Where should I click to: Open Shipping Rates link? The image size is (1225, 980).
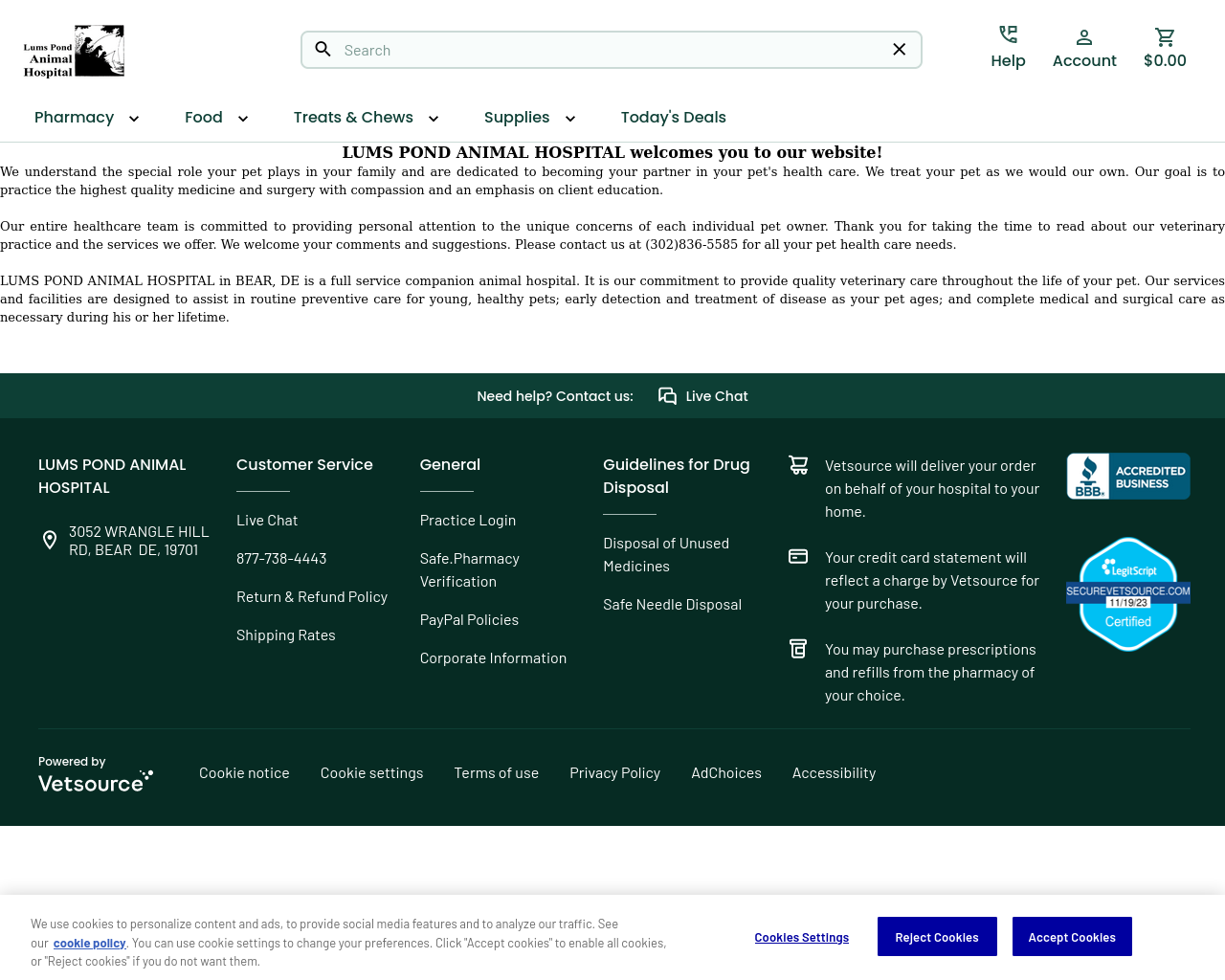click(x=286, y=635)
